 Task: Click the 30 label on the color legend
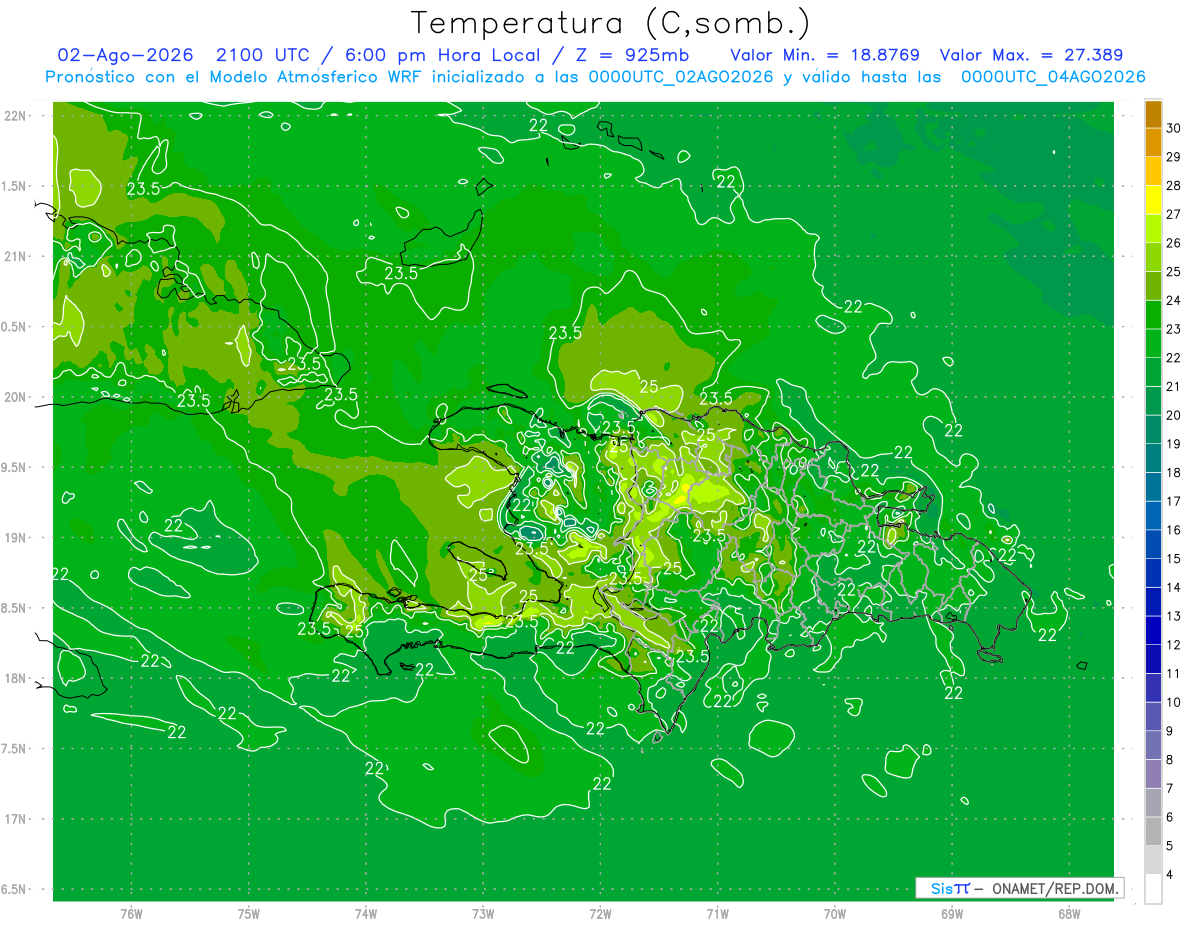point(1174,128)
